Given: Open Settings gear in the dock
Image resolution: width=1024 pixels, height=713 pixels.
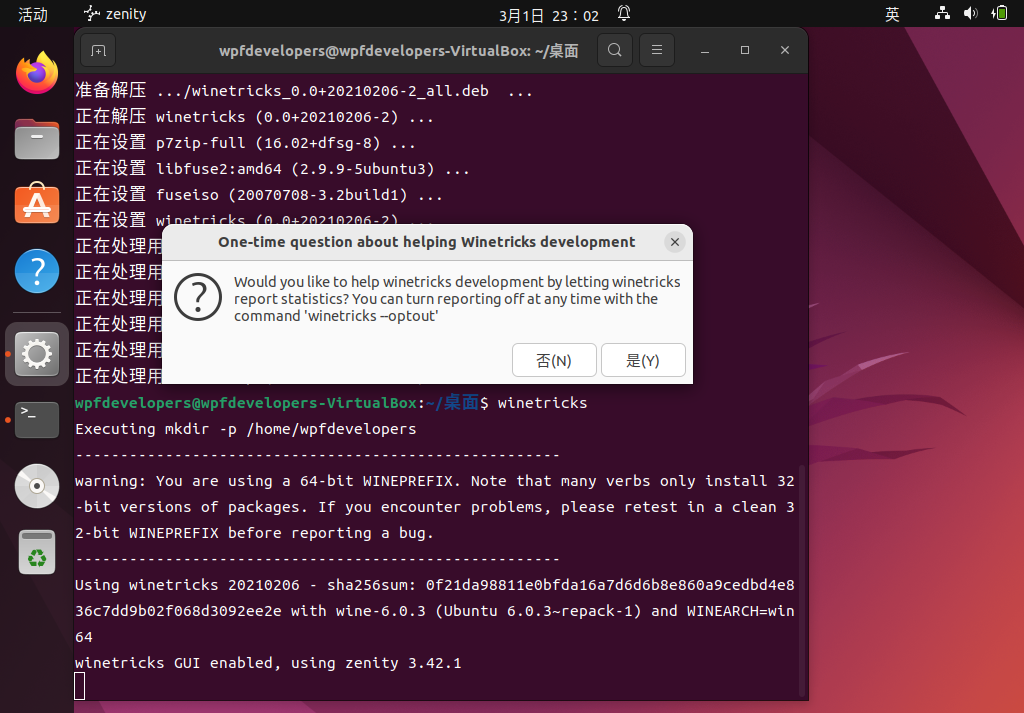Looking at the screenshot, I should 37,354.
